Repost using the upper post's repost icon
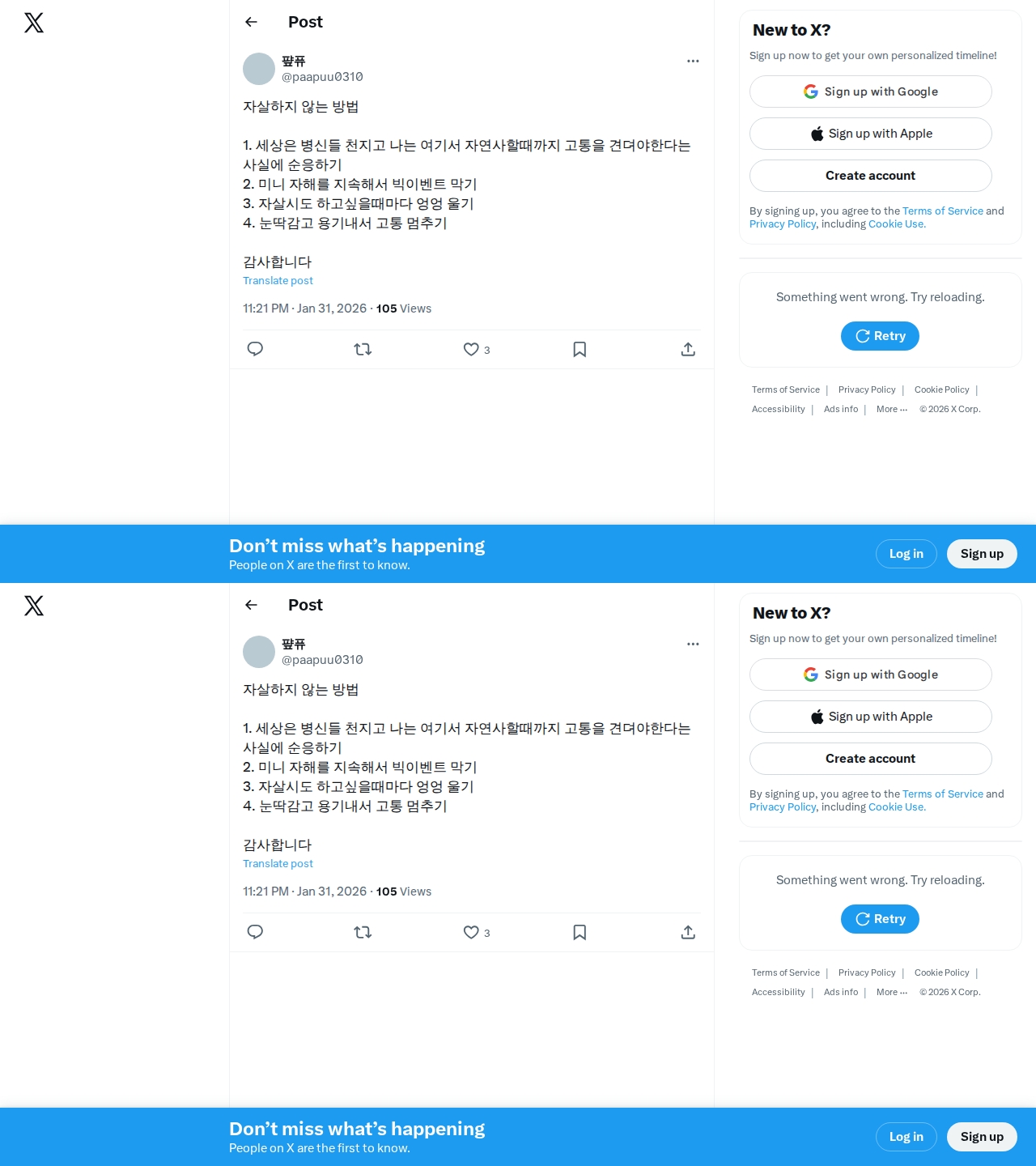This screenshot has width=1036, height=1166. tap(363, 349)
